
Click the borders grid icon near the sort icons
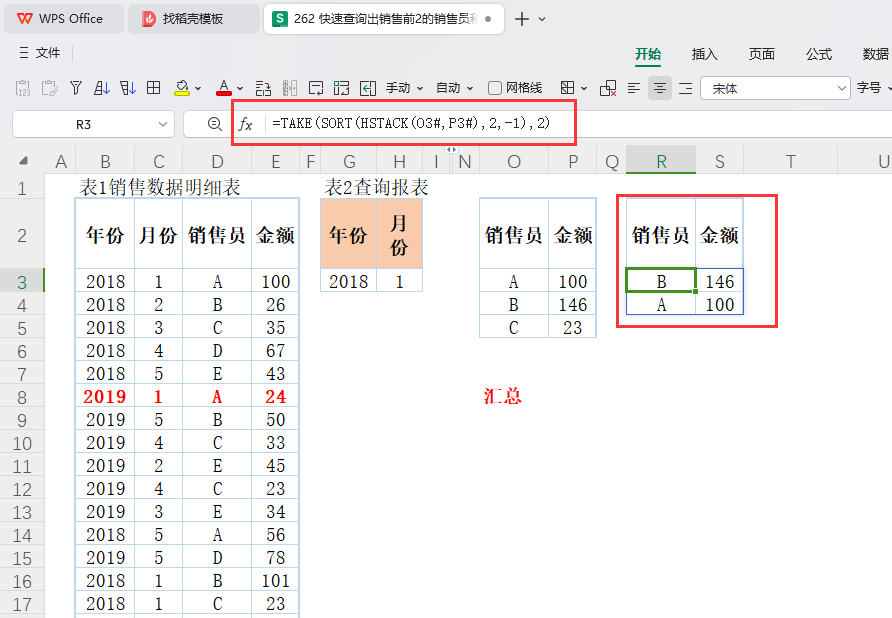click(x=154, y=88)
